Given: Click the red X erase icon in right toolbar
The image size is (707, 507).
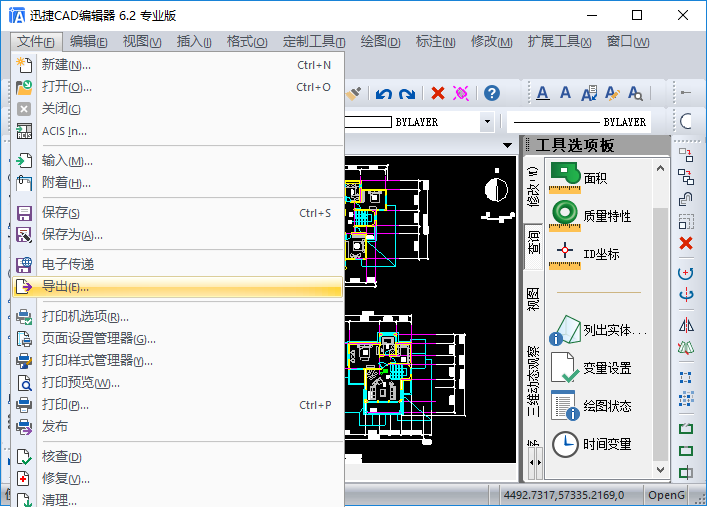Looking at the screenshot, I should pyautogui.click(x=686, y=243).
